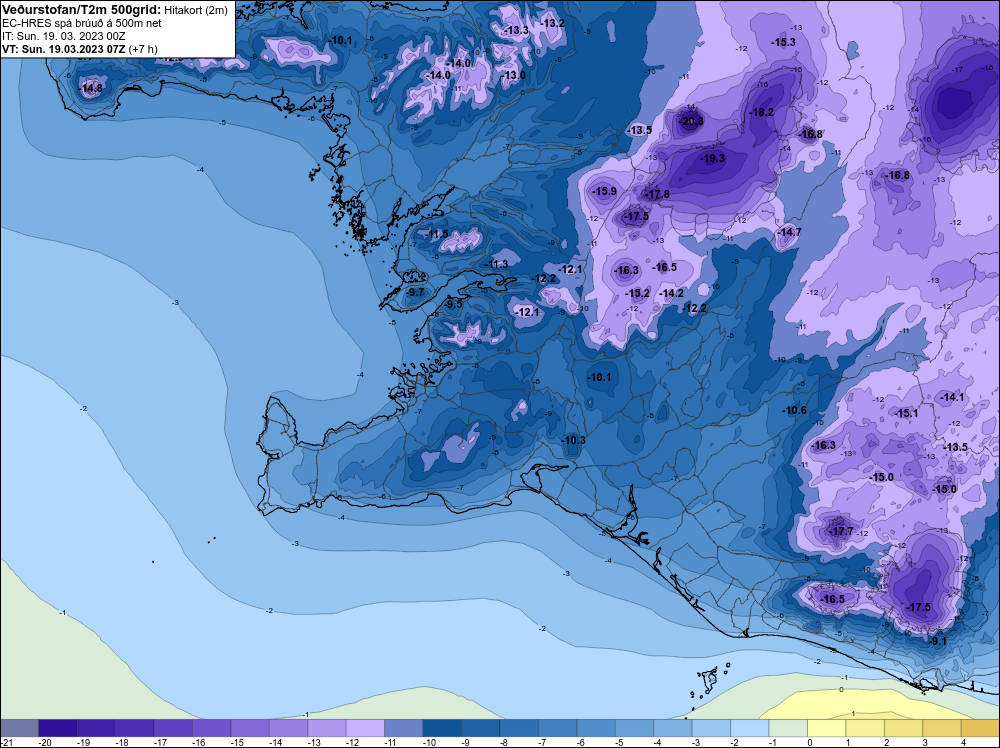The image size is (1000, 748).
Task: Click the legend color swatch labeled -20
Action: click(57, 728)
